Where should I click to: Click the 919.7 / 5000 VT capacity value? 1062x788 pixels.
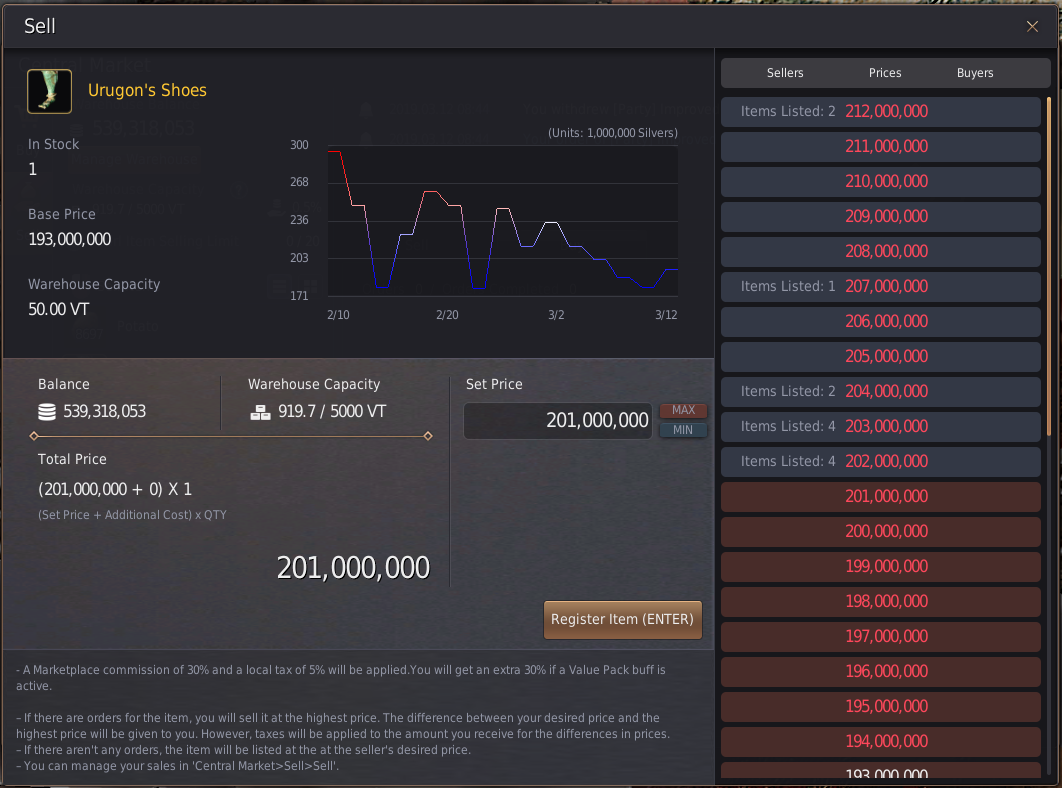332,412
